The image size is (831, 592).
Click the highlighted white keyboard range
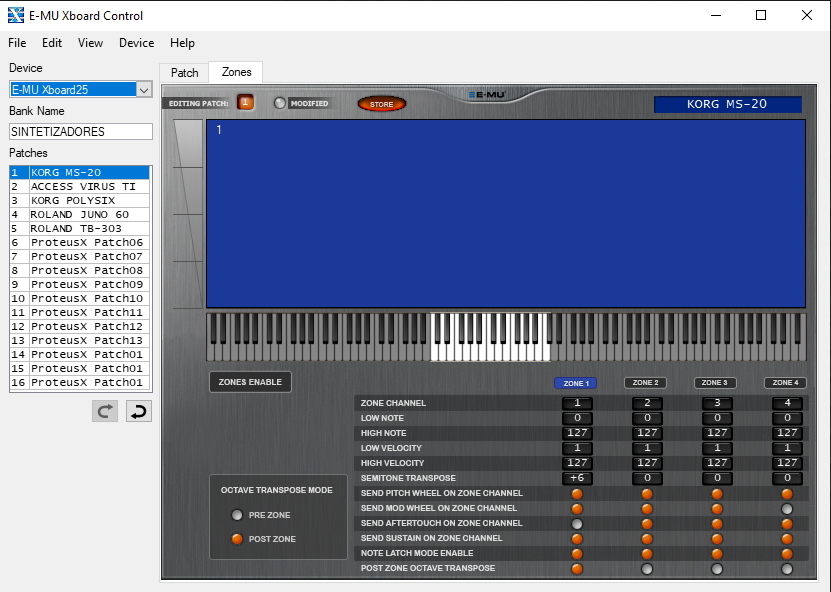(x=490, y=337)
